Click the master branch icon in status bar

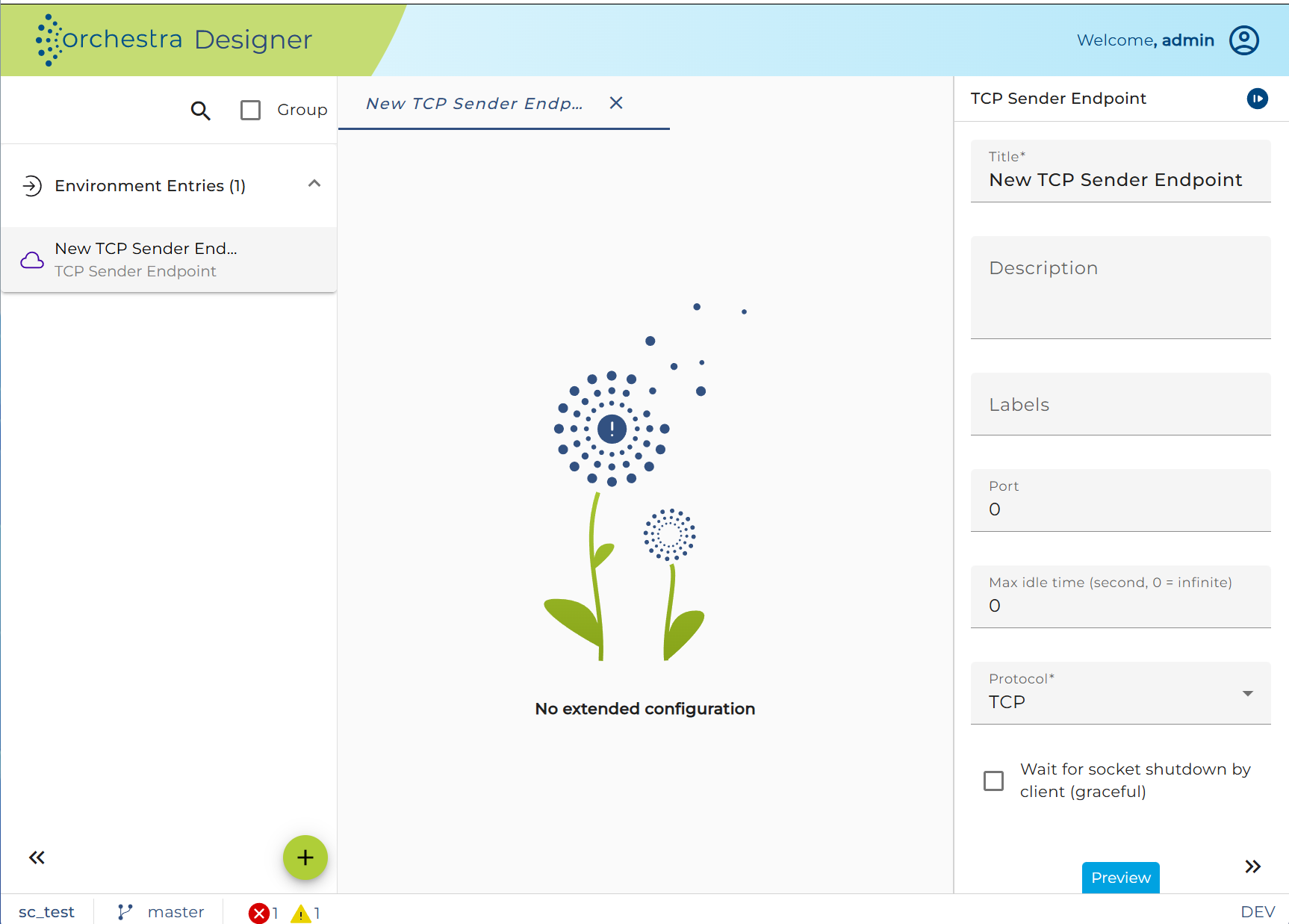coord(125,912)
